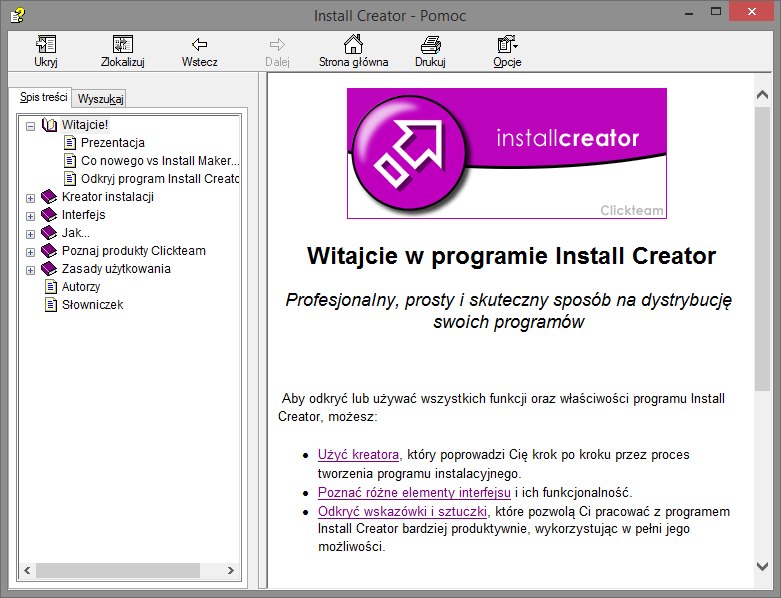
Task: Open the Prezentacja topic
Action: click(113, 143)
